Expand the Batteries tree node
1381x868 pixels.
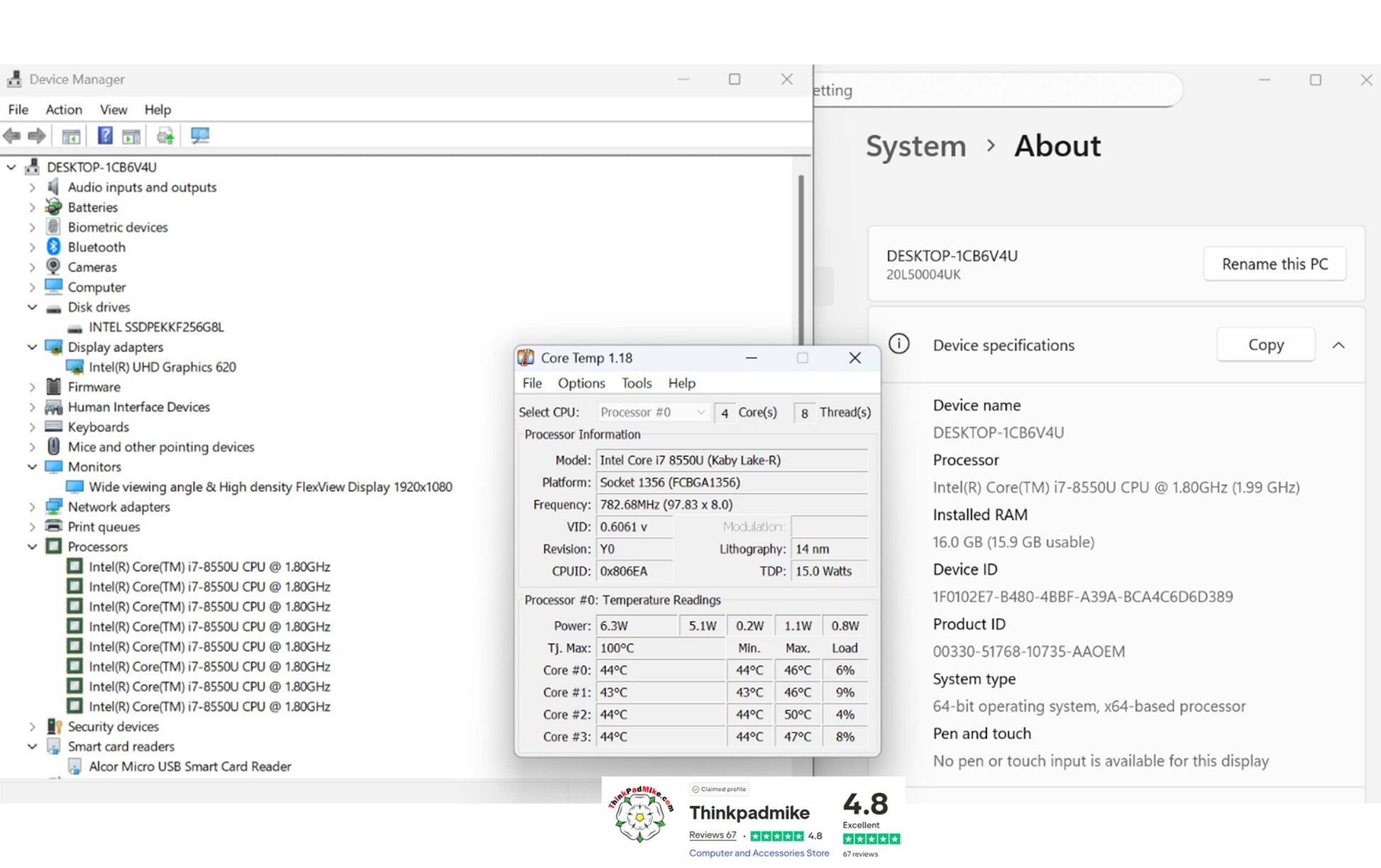(x=32, y=207)
